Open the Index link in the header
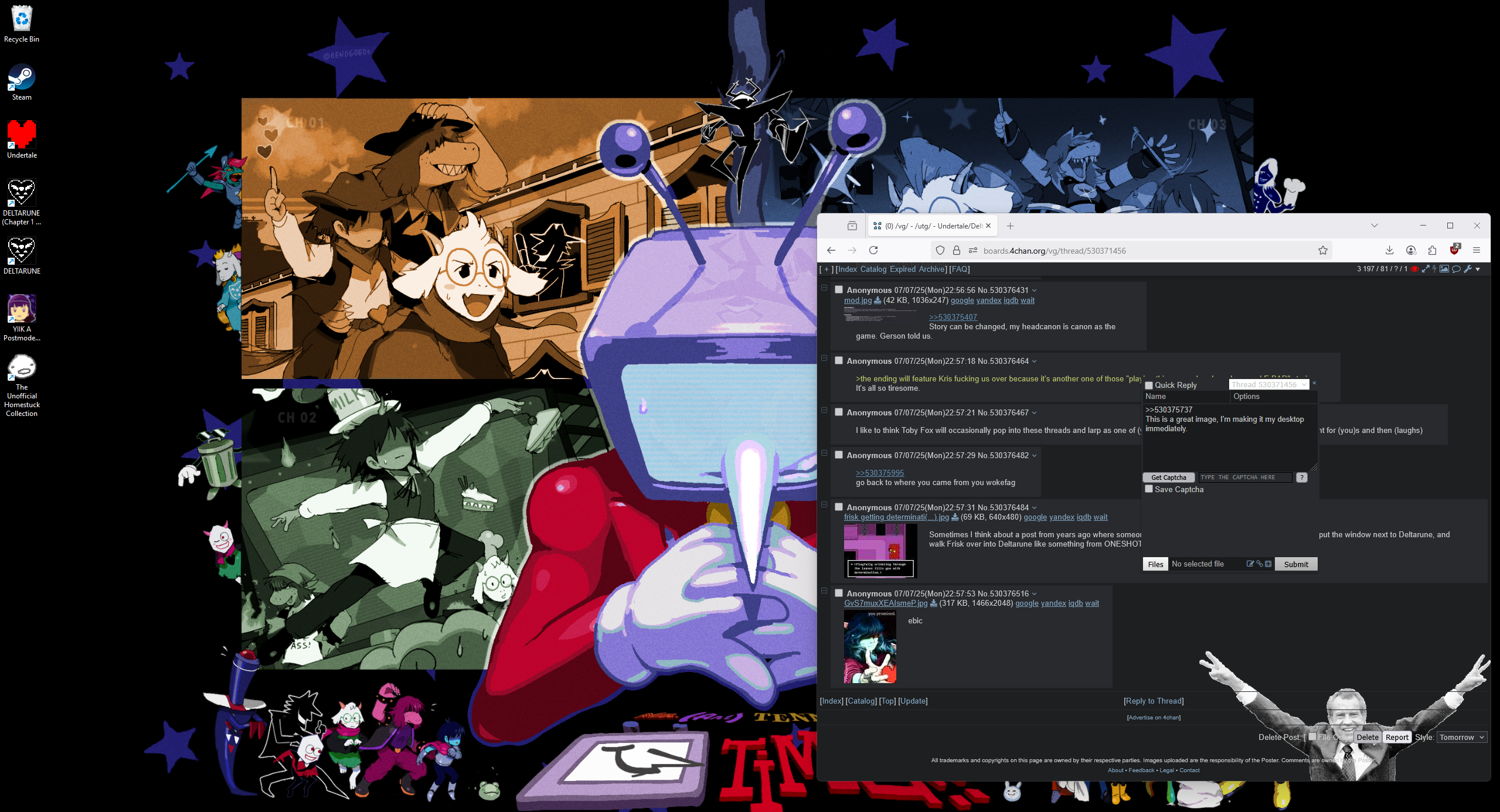 [x=848, y=269]
